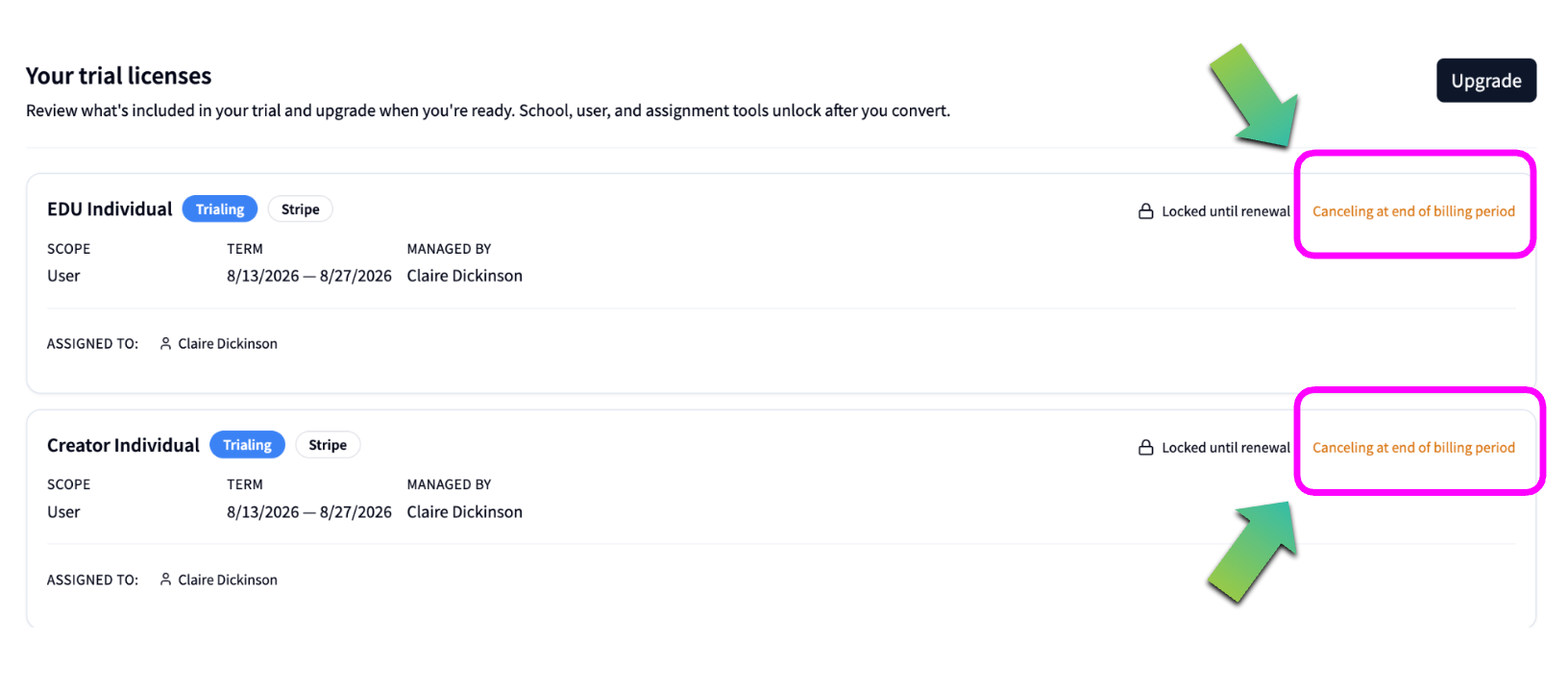
Task: Click the Your trial licenses heading
Action: point(118,76)
